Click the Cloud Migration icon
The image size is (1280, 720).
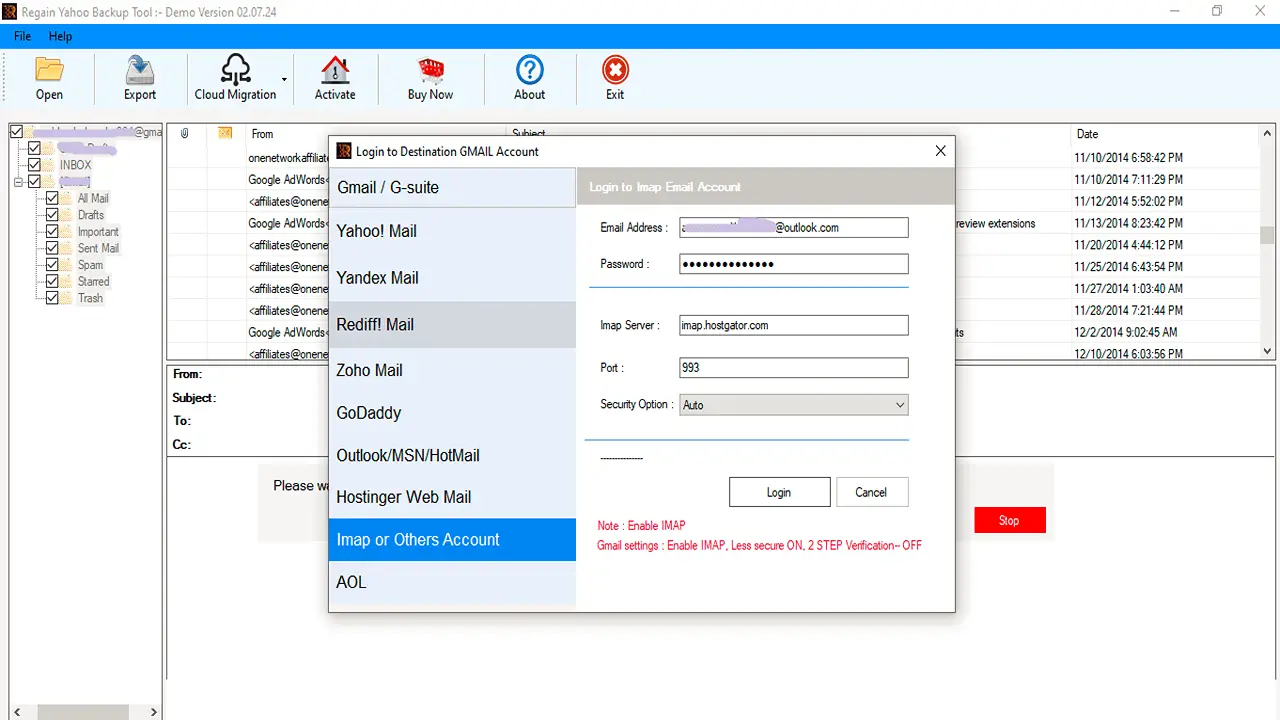click(x=235, y=70)
